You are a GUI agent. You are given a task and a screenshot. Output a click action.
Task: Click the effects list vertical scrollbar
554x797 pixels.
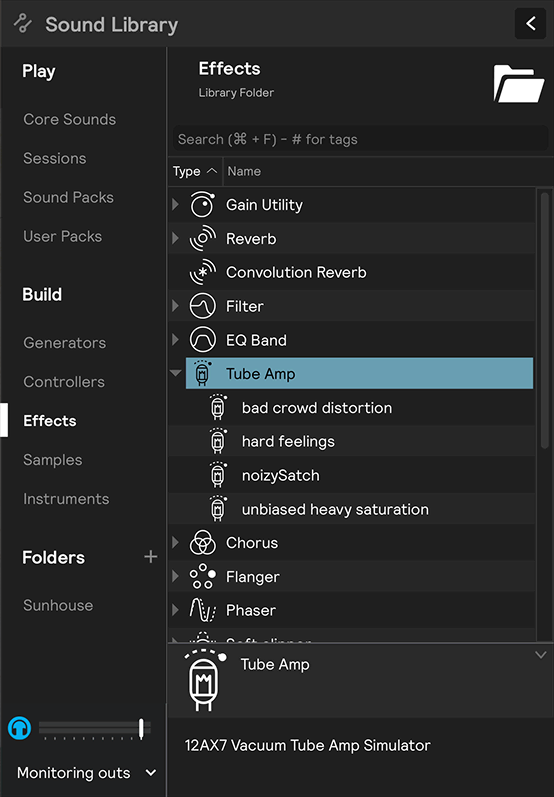tap(544, 320)
